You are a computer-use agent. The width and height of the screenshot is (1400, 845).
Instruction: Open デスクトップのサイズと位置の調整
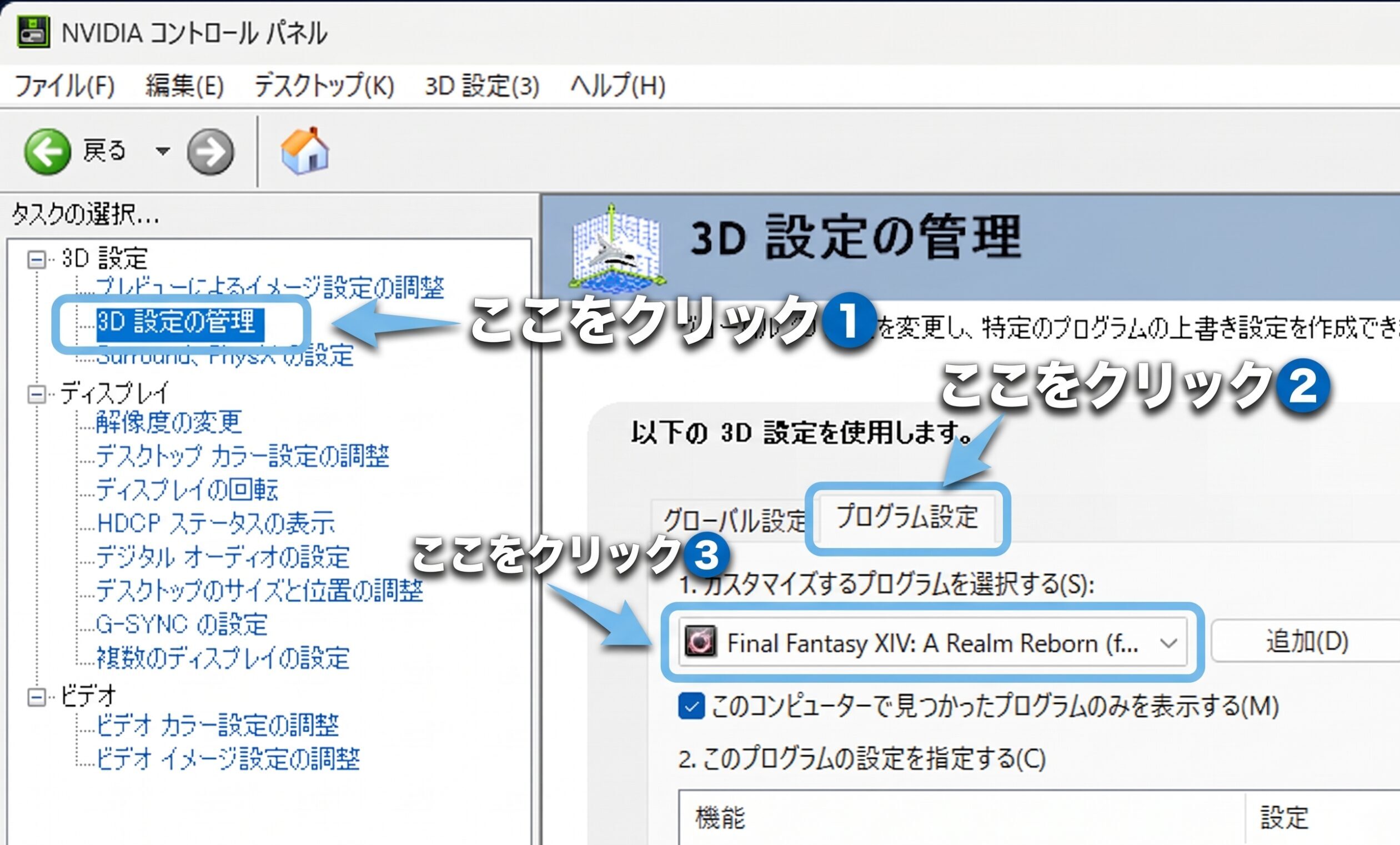click(260, 591)
